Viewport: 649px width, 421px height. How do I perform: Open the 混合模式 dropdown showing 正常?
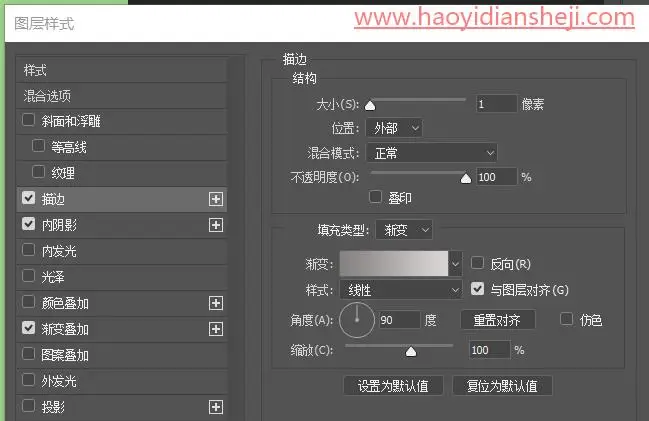click(432, 153)
